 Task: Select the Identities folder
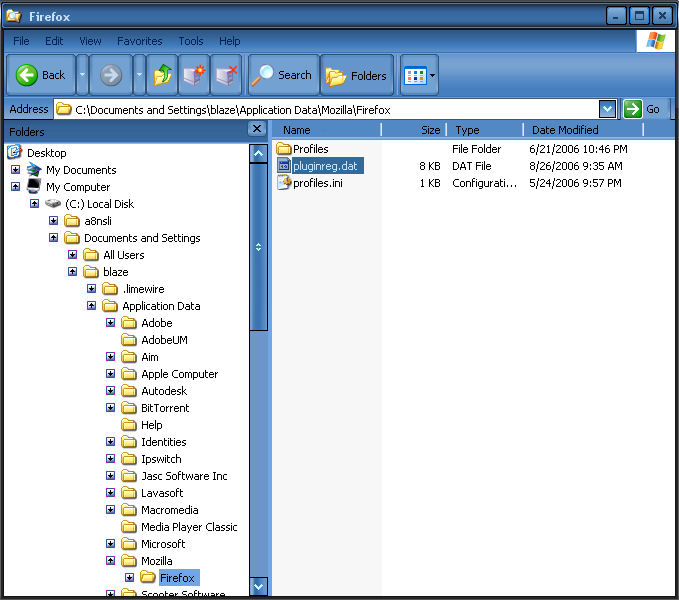click(164, 442)
